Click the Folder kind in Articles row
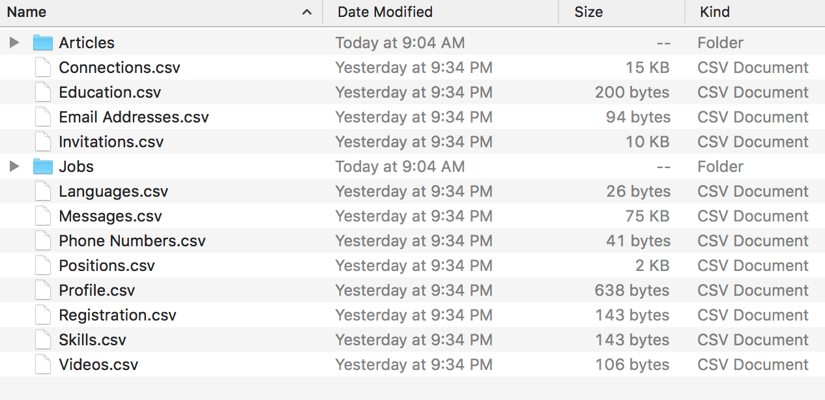This screenshot has height=400, width=825. tap(720, 43)
